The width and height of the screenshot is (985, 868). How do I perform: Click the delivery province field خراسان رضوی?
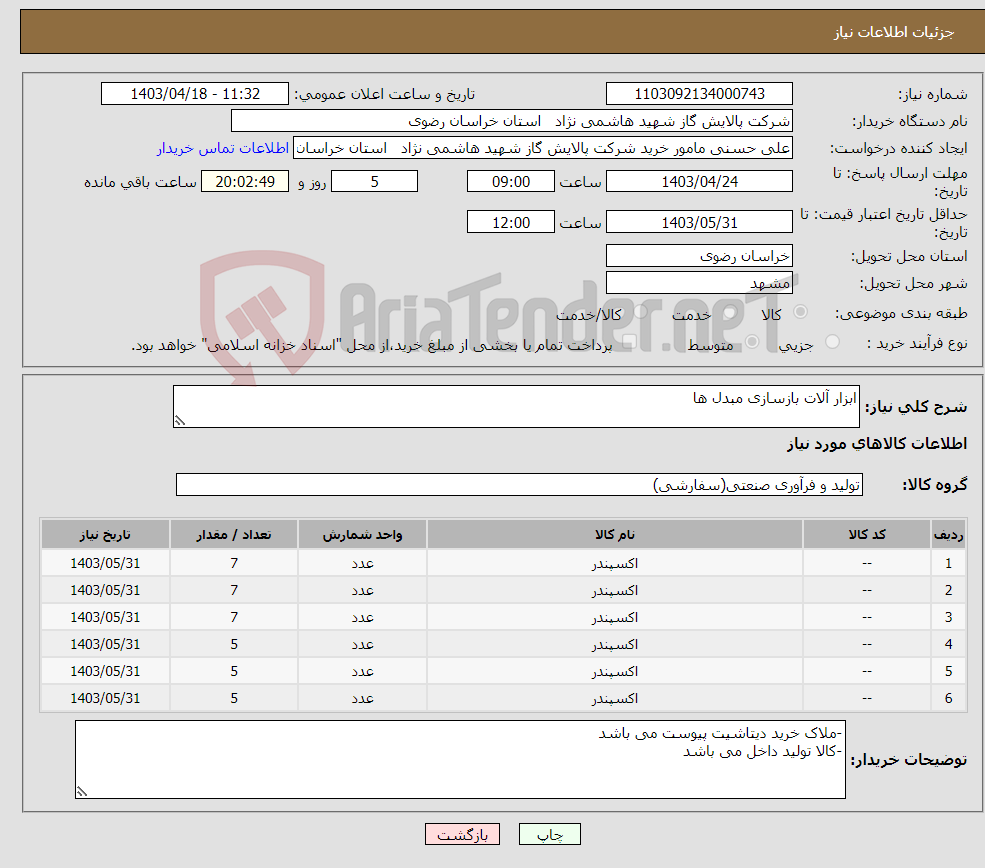699,256
